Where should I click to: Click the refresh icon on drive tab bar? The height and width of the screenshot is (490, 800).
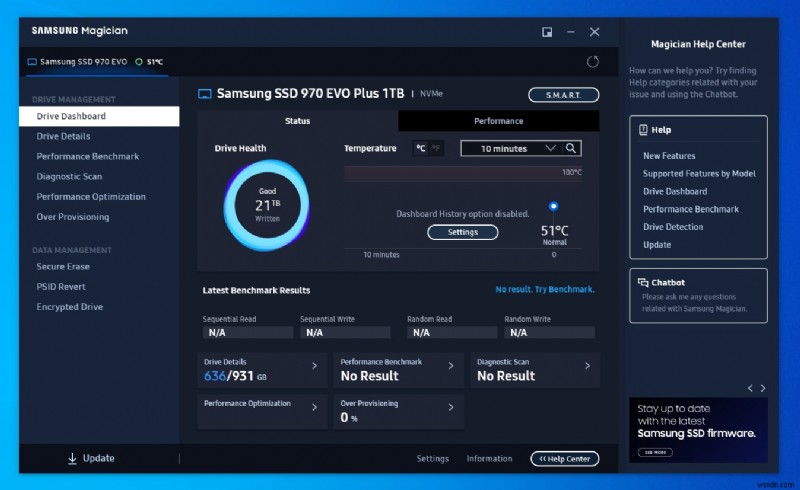coord(592,62)
